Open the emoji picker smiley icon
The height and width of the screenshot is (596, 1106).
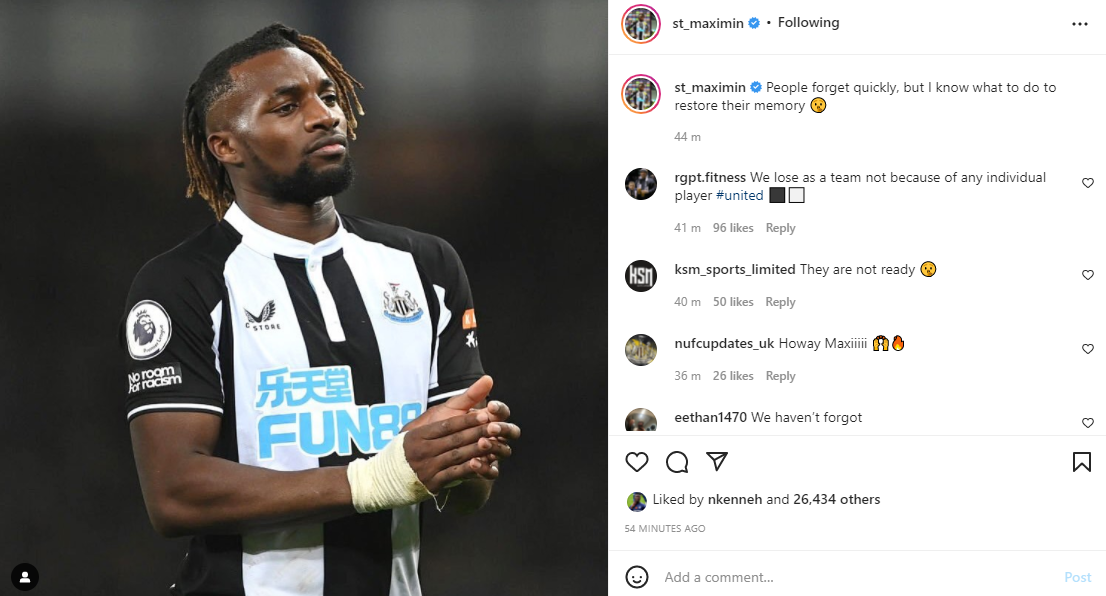[x=636, y=577]
